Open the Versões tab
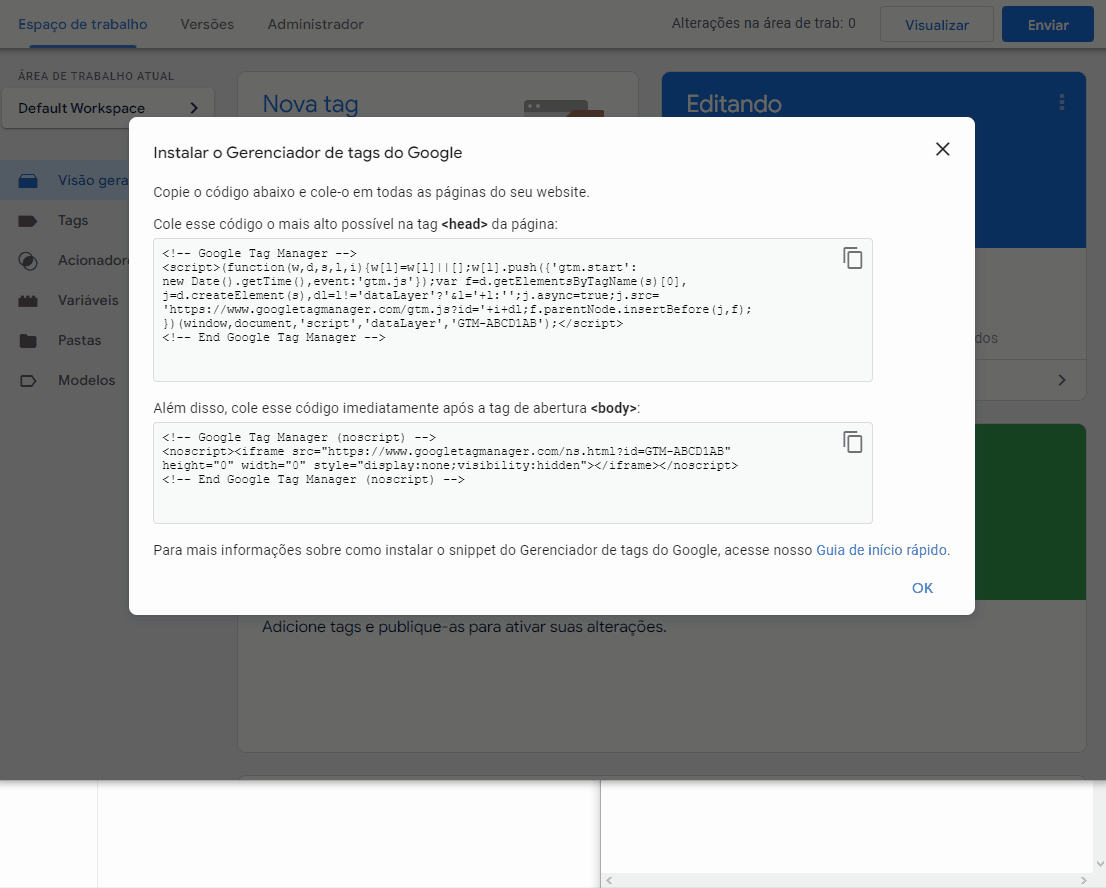This screenshot has height=888, width=1106. coord(207,24)
